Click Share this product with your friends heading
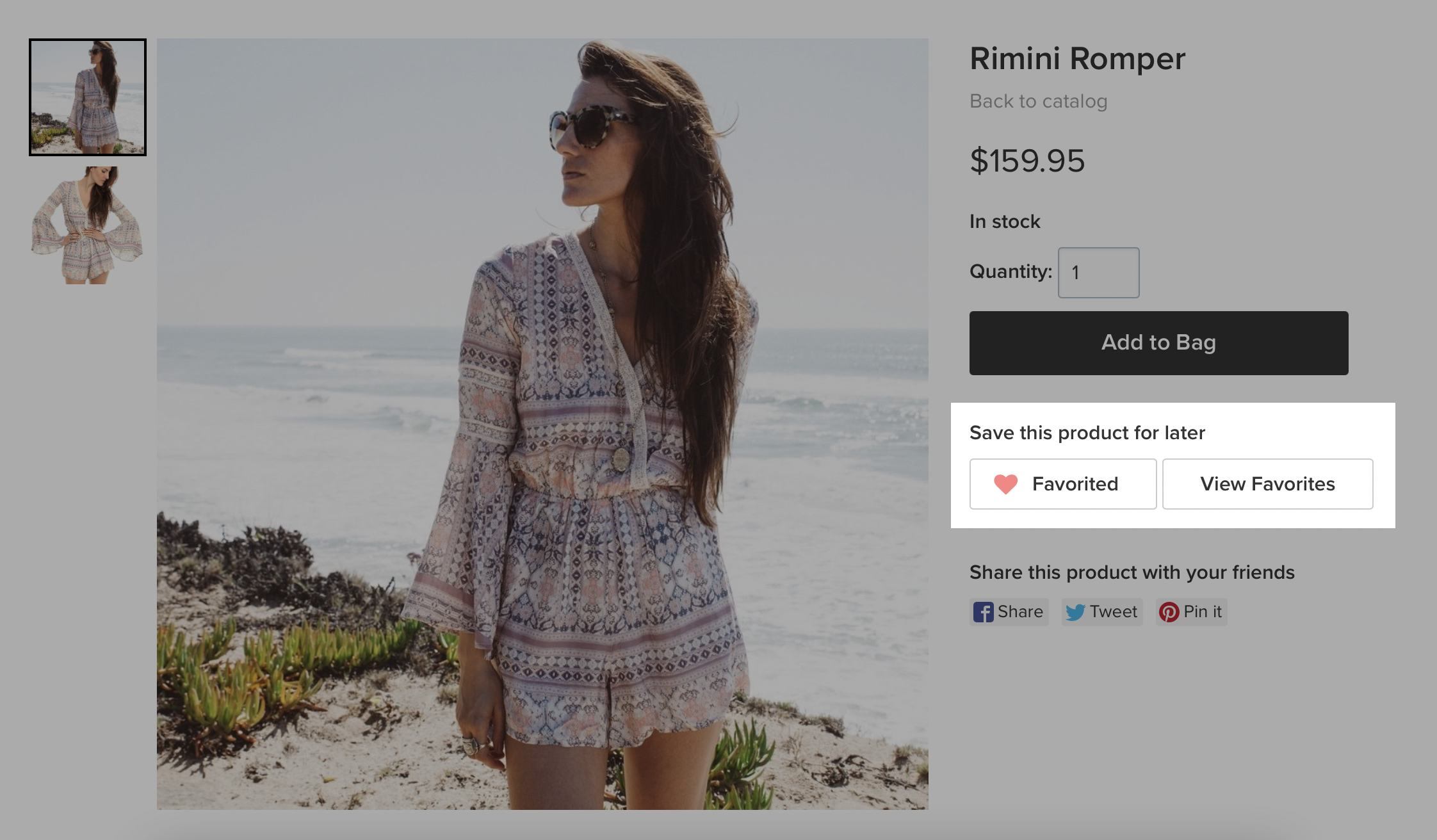Viewport: 1437px width, 840px height. (x=1132, y=572)
